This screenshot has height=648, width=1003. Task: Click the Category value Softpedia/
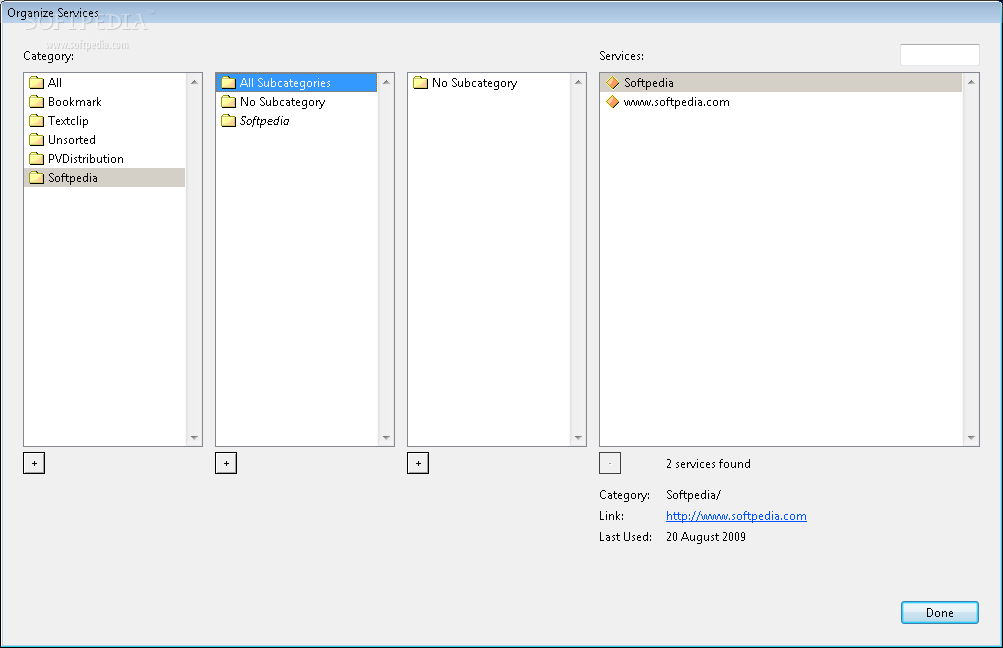(693, 494)
